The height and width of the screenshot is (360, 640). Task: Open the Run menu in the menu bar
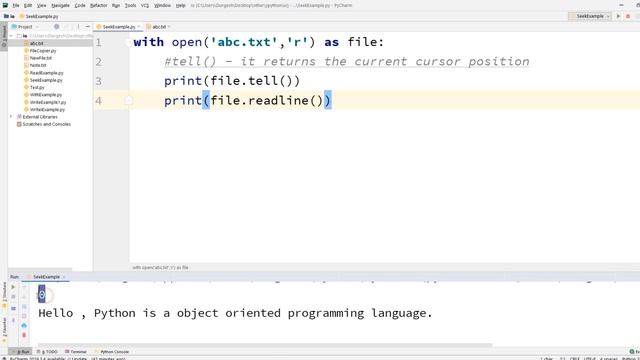point(116,5)
